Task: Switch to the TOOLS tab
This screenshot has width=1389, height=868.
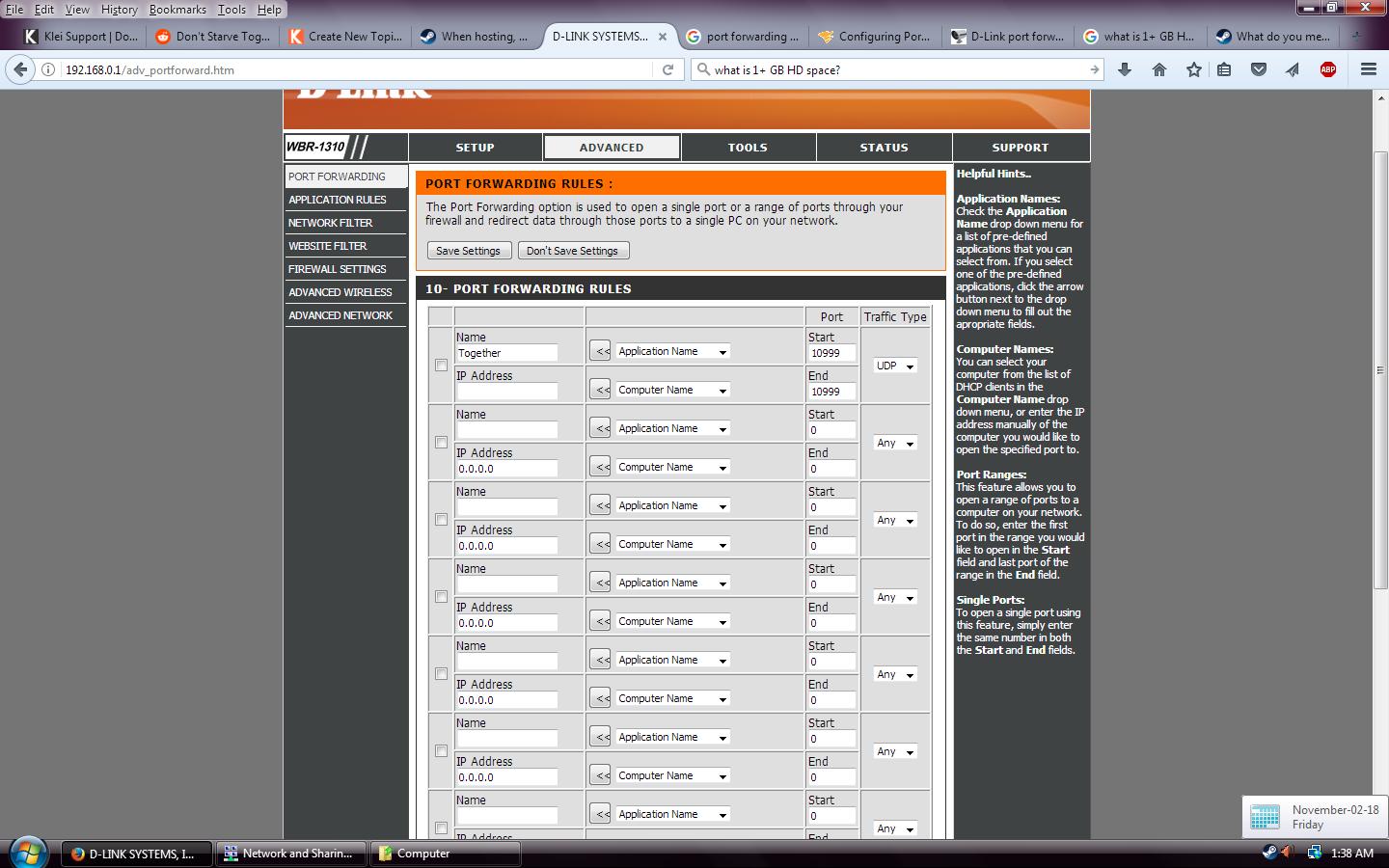Action: pos(748,148)
